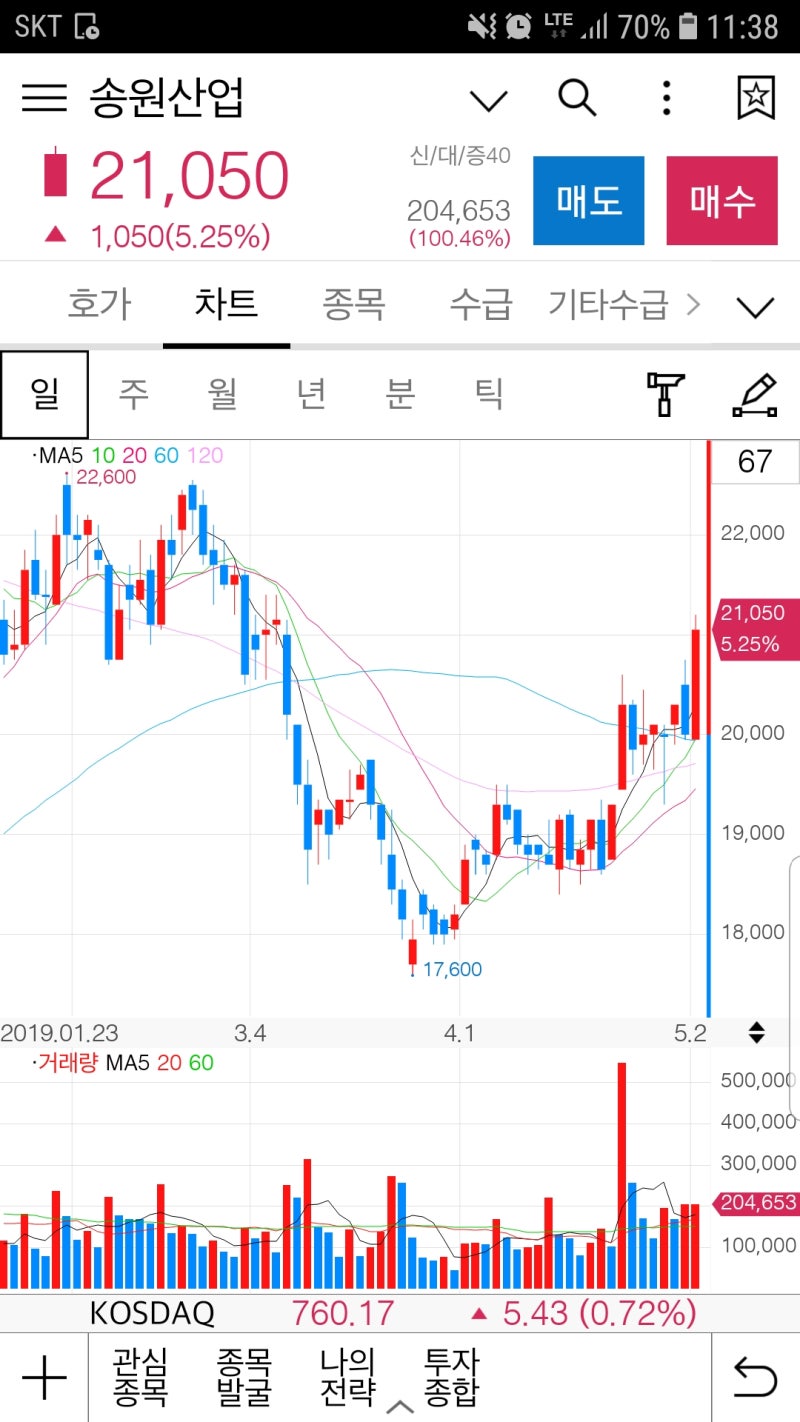This screenshot has width=800, height=1422.
Task: Tap the 매도 sell button
Action: pyautogui.click(x=589, y=201)
